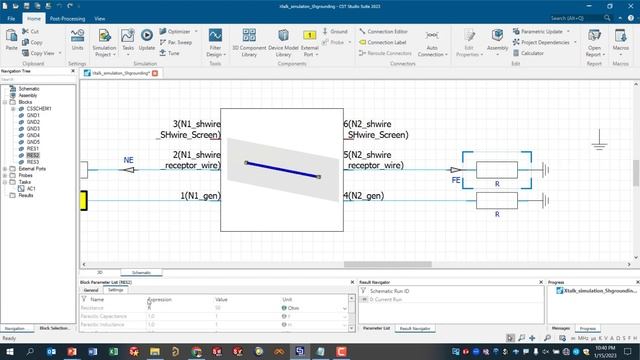Open the Tune tool

[x=169, y=53]
